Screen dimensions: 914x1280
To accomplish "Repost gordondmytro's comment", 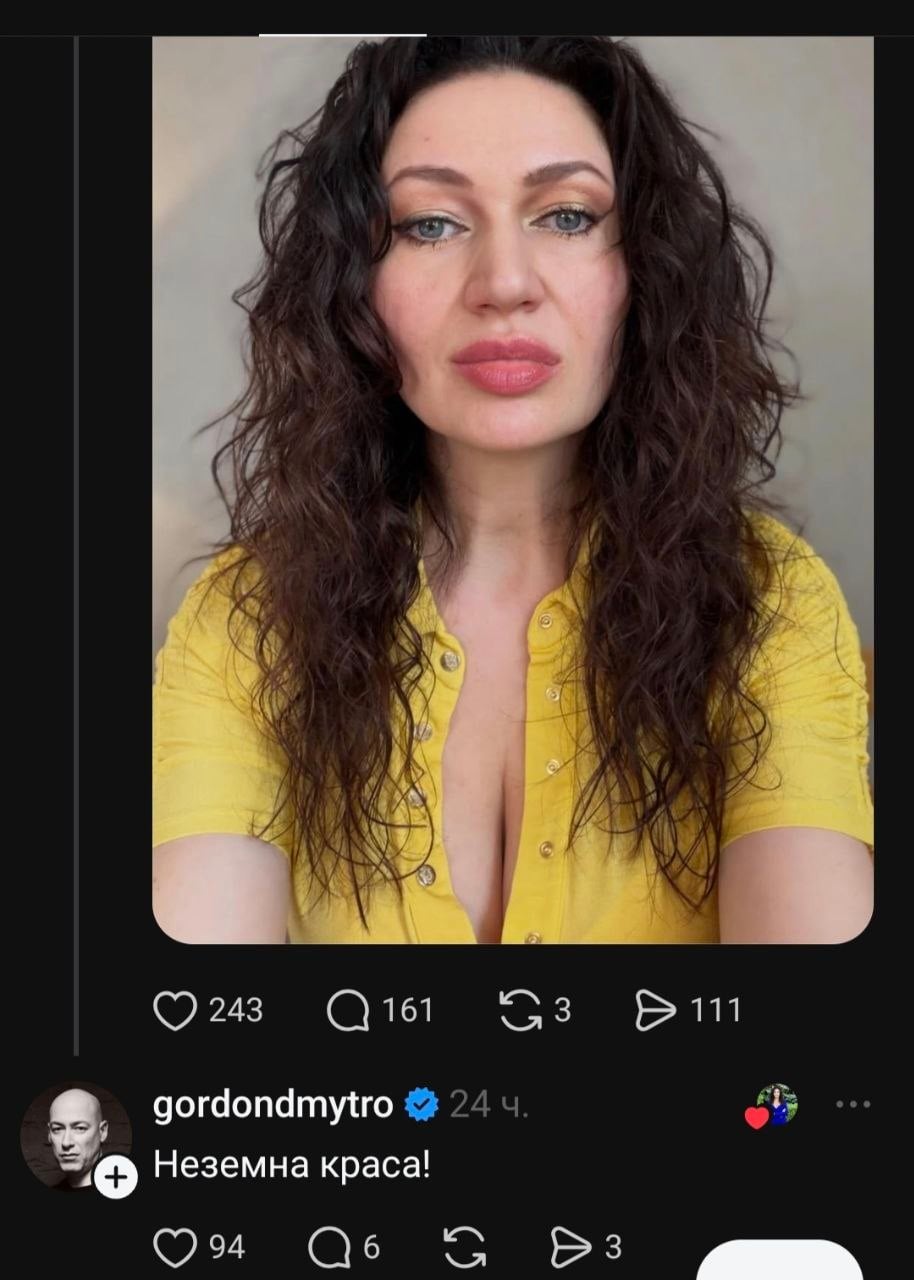I will pos(465,1247).
